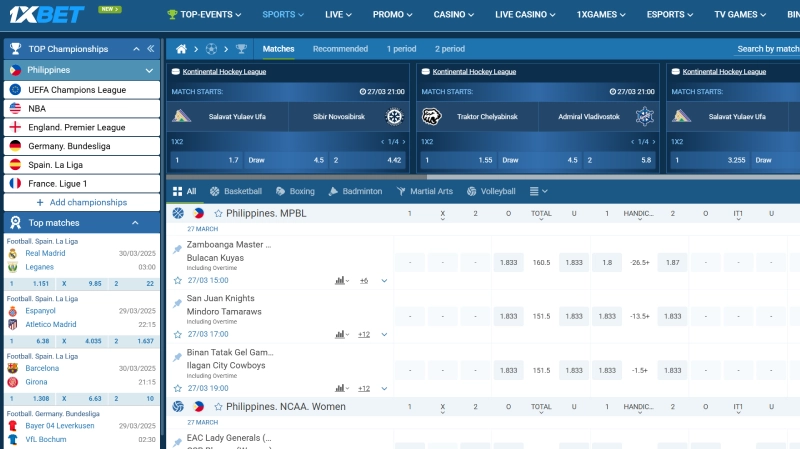
Task: Favorite Philippines. MPBL with star
Action: click(x=218, y=213)
